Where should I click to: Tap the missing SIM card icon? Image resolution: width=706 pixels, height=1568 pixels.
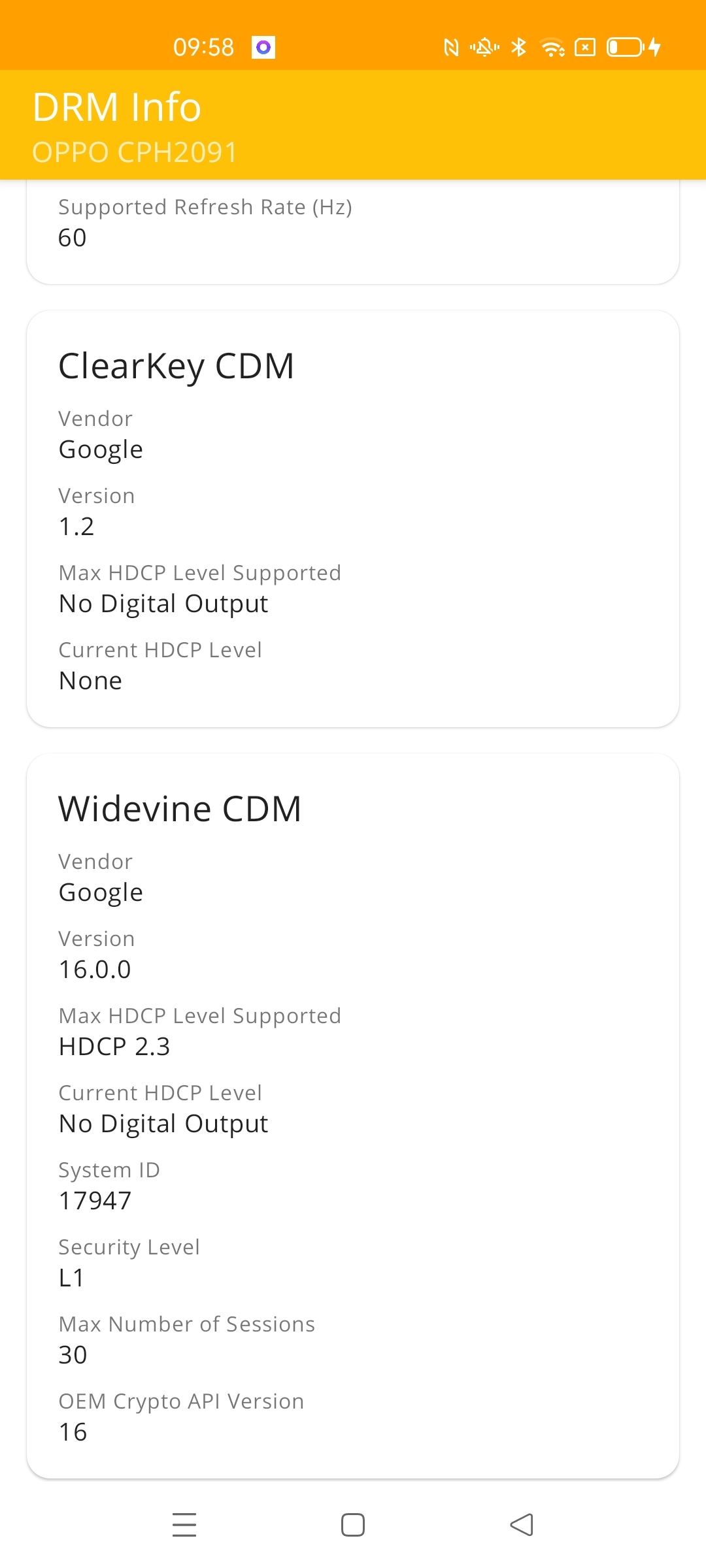pyautogui.click(x=585, y=46)
